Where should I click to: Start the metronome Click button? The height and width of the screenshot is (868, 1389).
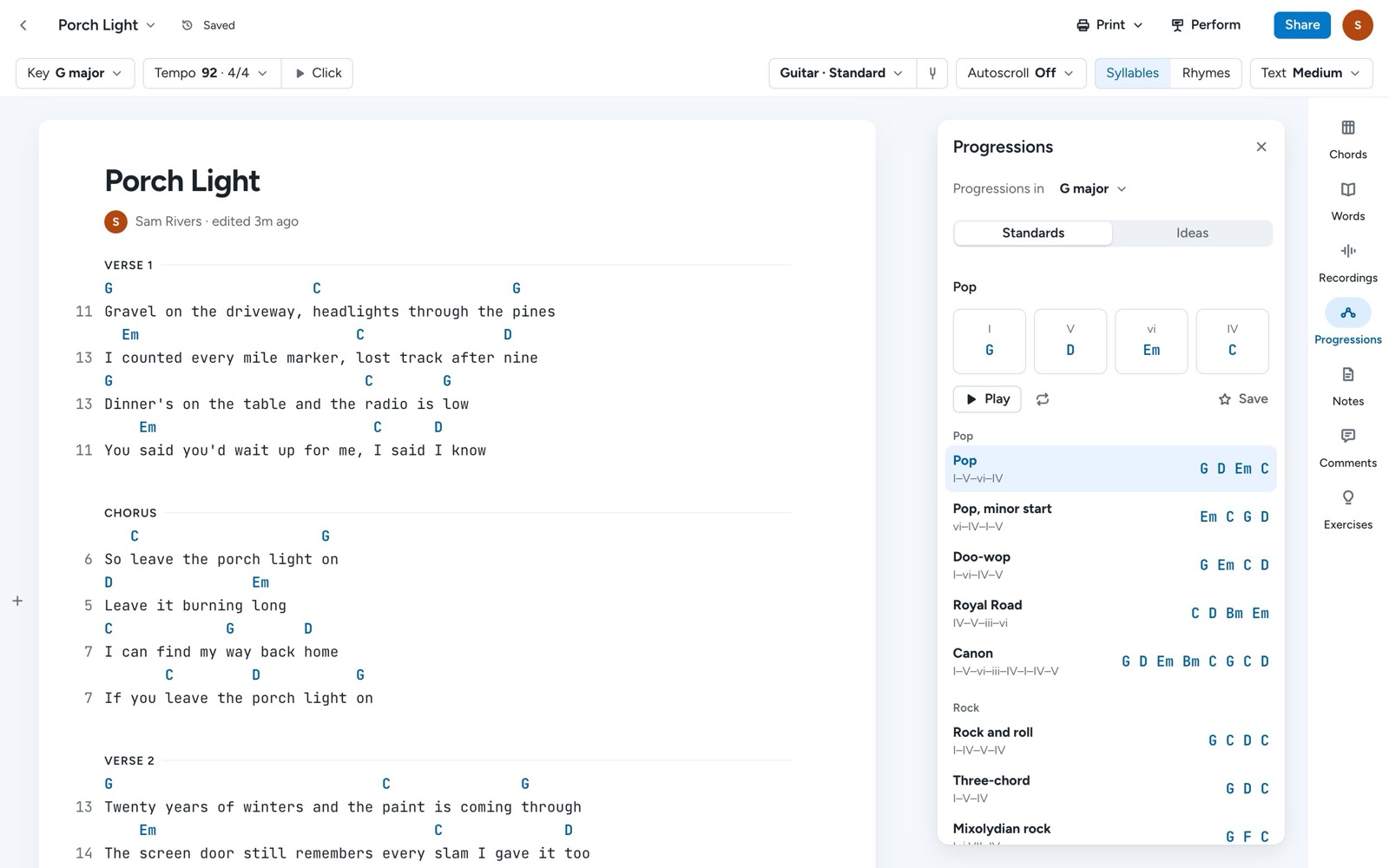click(x=317, y=73)
